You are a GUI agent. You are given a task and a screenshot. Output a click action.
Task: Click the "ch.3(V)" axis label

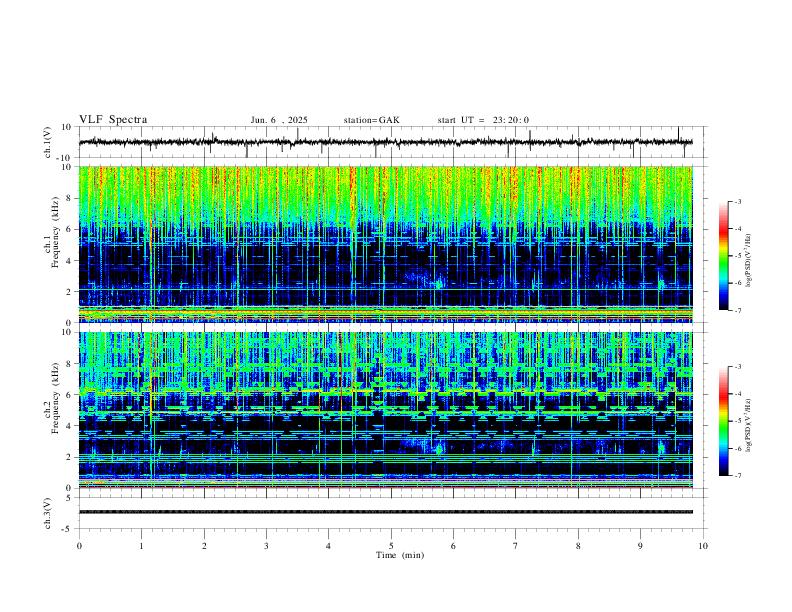point(48,513)
